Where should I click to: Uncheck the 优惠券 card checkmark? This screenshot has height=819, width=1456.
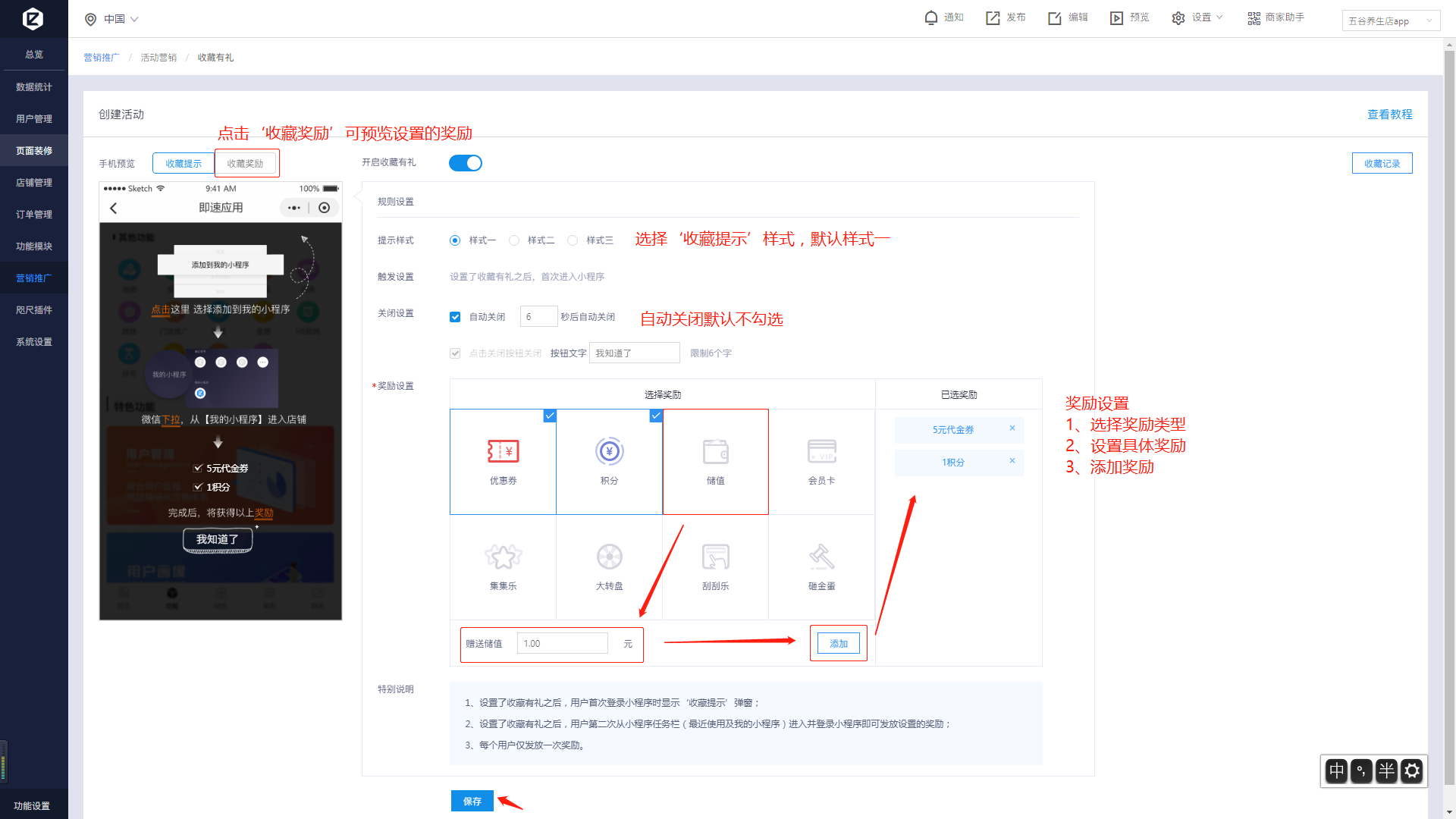pyautogui.click(x=550, y=416)
